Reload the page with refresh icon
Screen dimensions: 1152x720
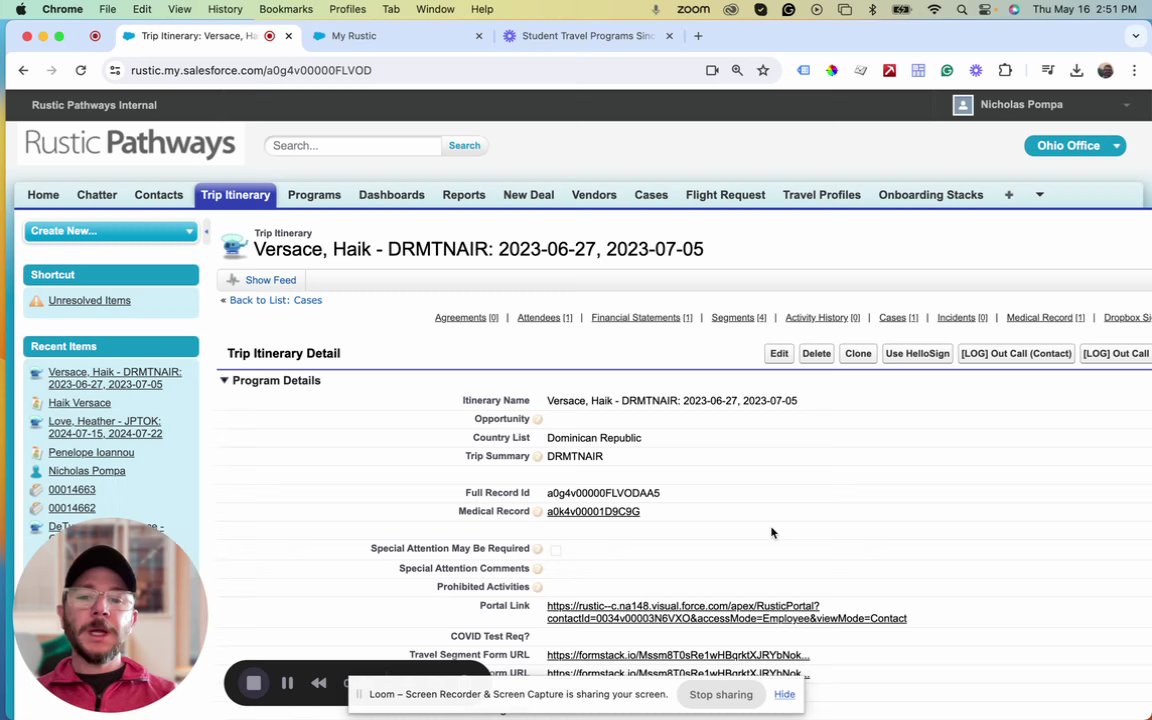click(x=81, y=71)
